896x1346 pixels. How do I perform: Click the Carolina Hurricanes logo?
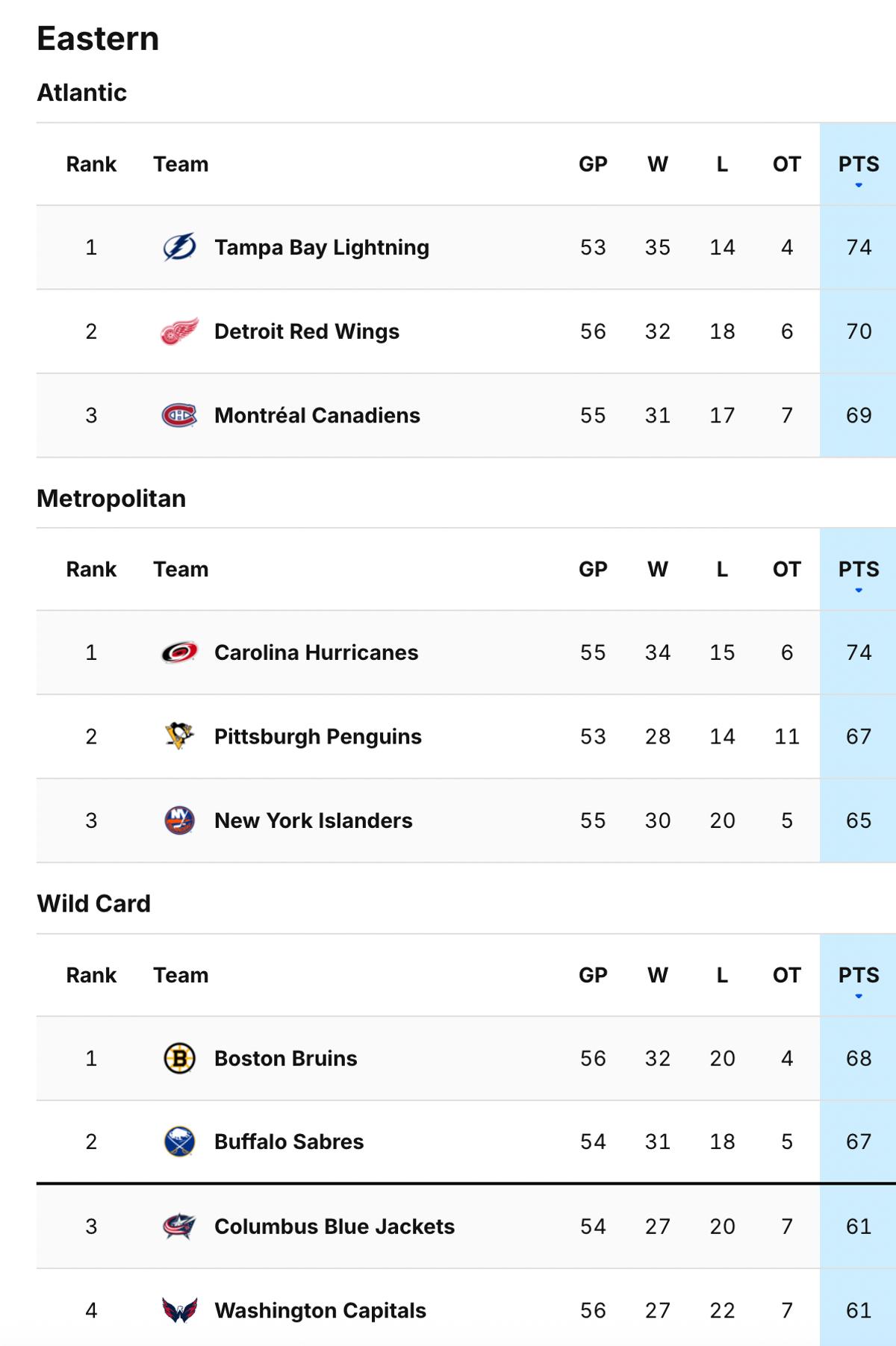179,652
